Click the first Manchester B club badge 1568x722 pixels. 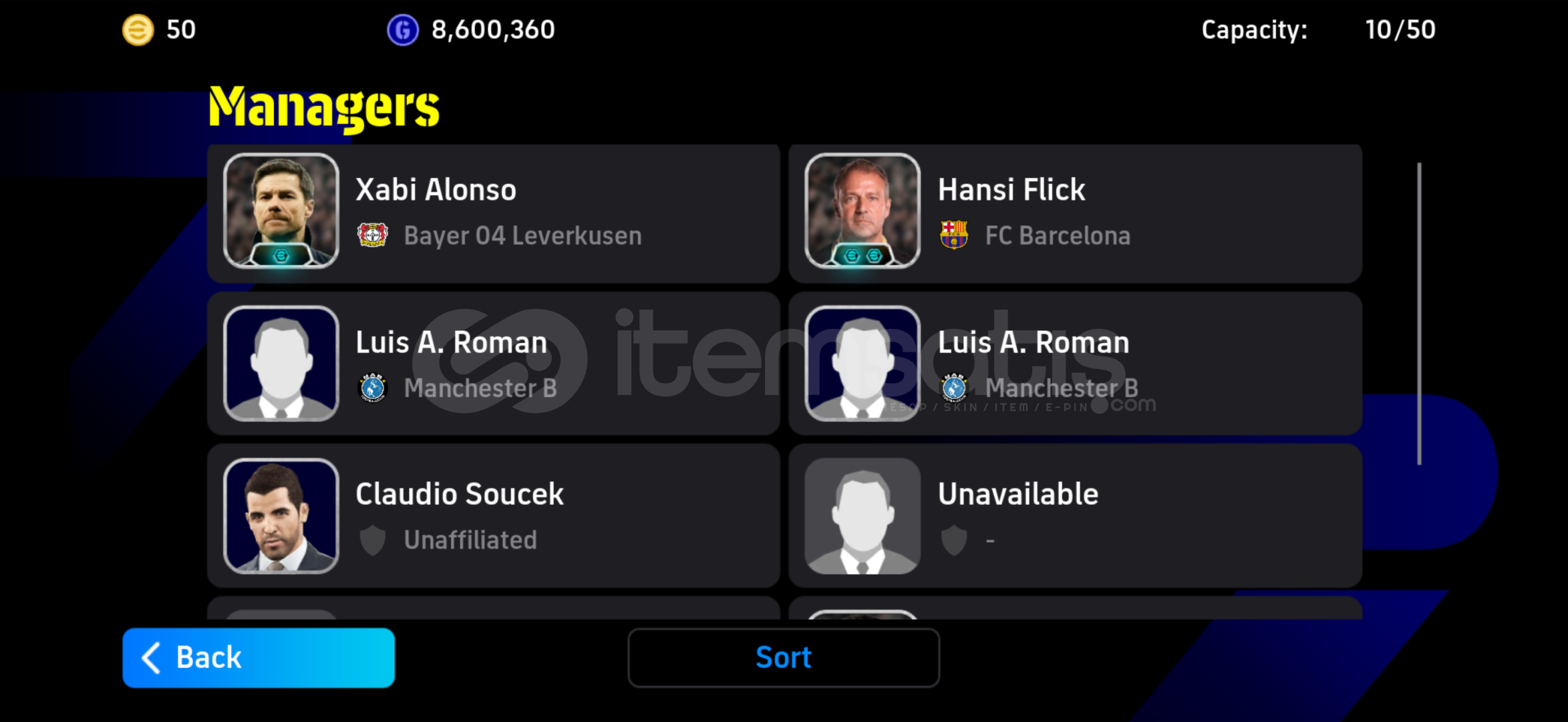pos(373,388)
